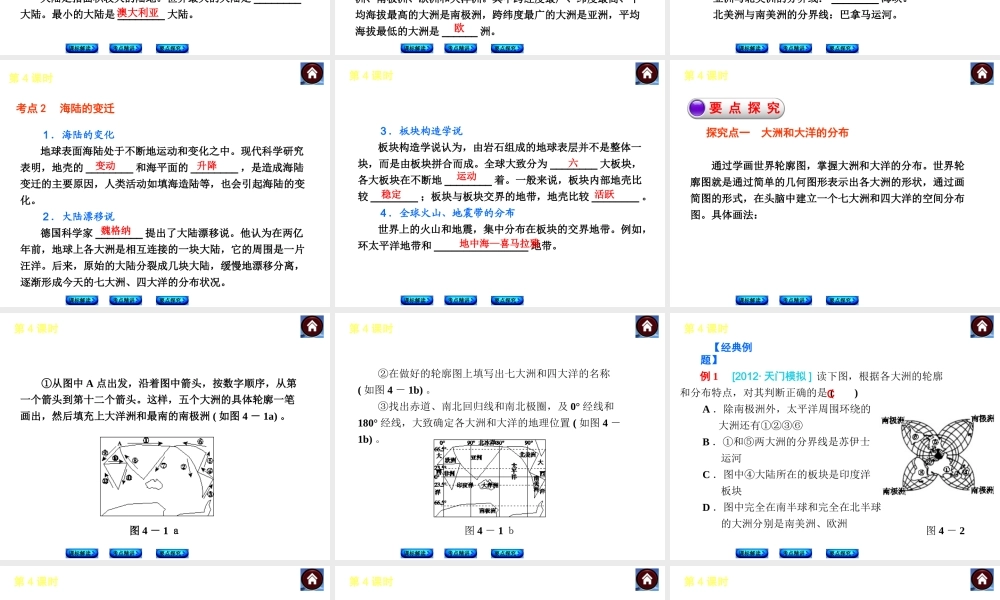Image resolution: width=1000 pixels, height=600 pixels.
Task: Click the red answer 活跃
Action: pyautogui.click(x=604, y=194)
